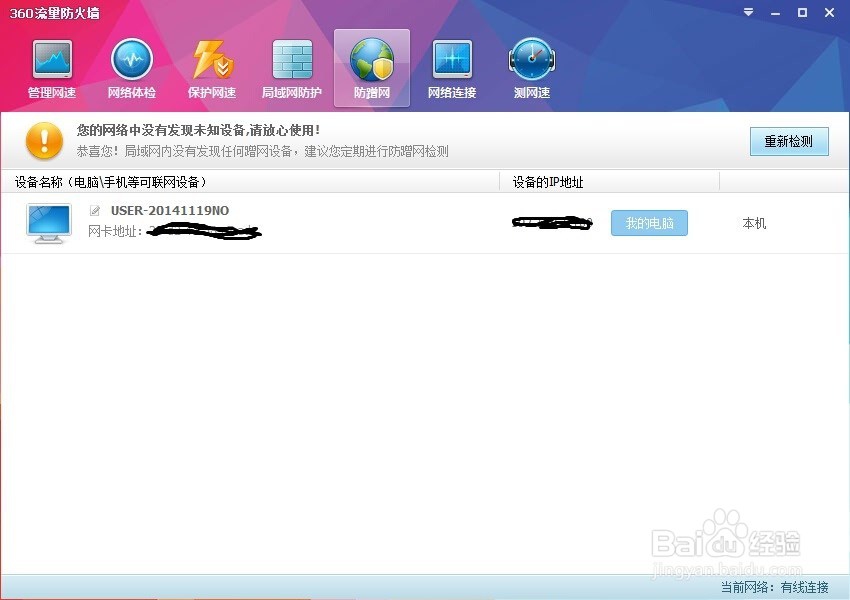The height and width of the screenshot is (600, 850).
Task: Click the computer monitor device icon
Action: click(48, 222)
